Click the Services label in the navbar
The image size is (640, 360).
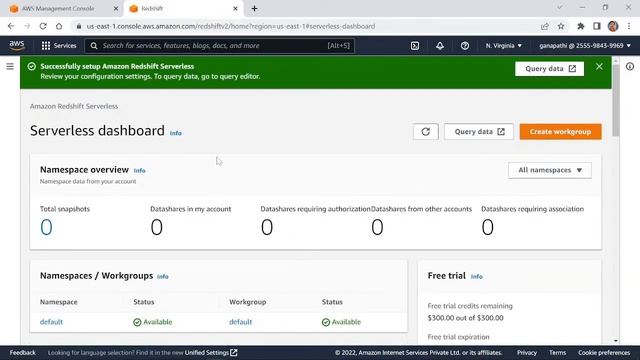pyautogui.click(x=65, y=46)
